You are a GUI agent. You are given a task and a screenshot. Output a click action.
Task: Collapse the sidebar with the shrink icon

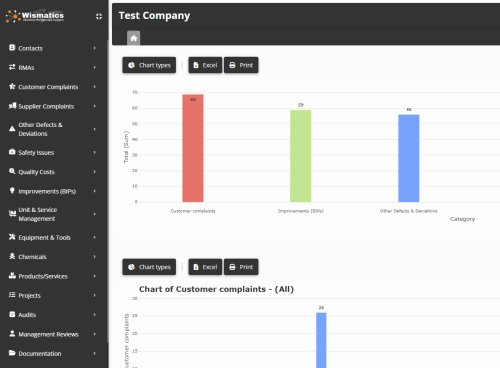pyautogui.click(x=99, y=16)
